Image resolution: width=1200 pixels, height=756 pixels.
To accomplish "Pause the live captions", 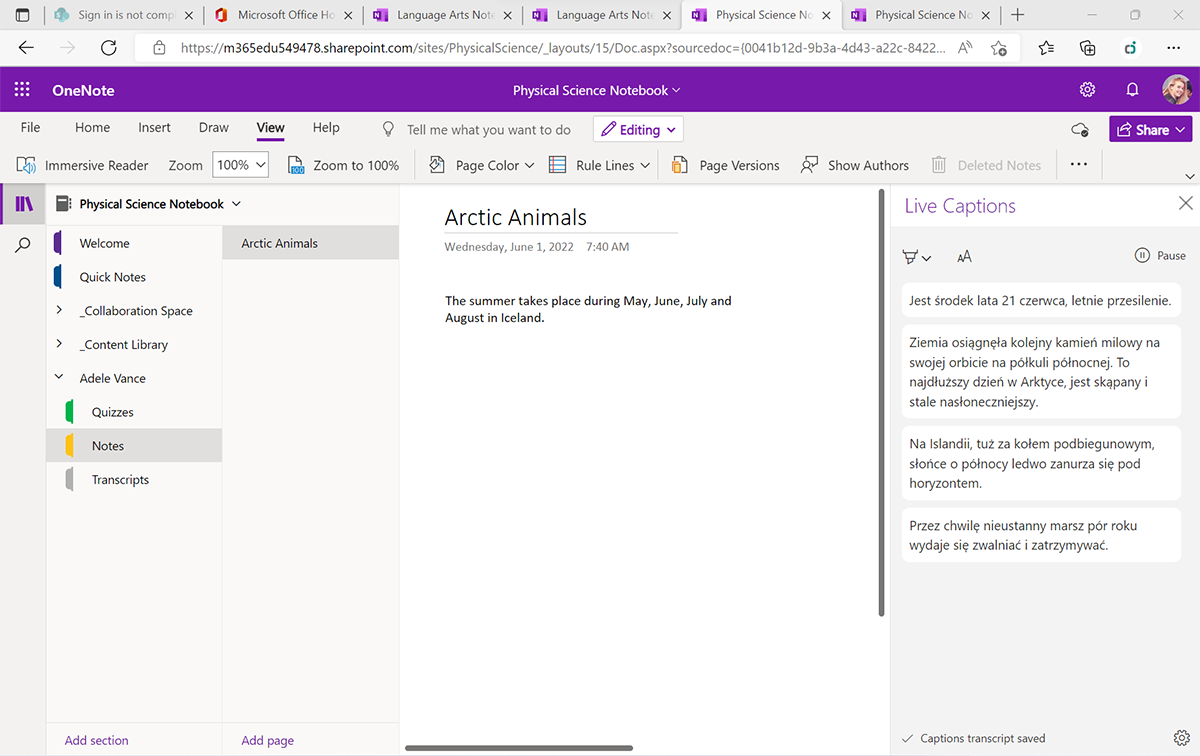I will click(x=1160, y=256).
